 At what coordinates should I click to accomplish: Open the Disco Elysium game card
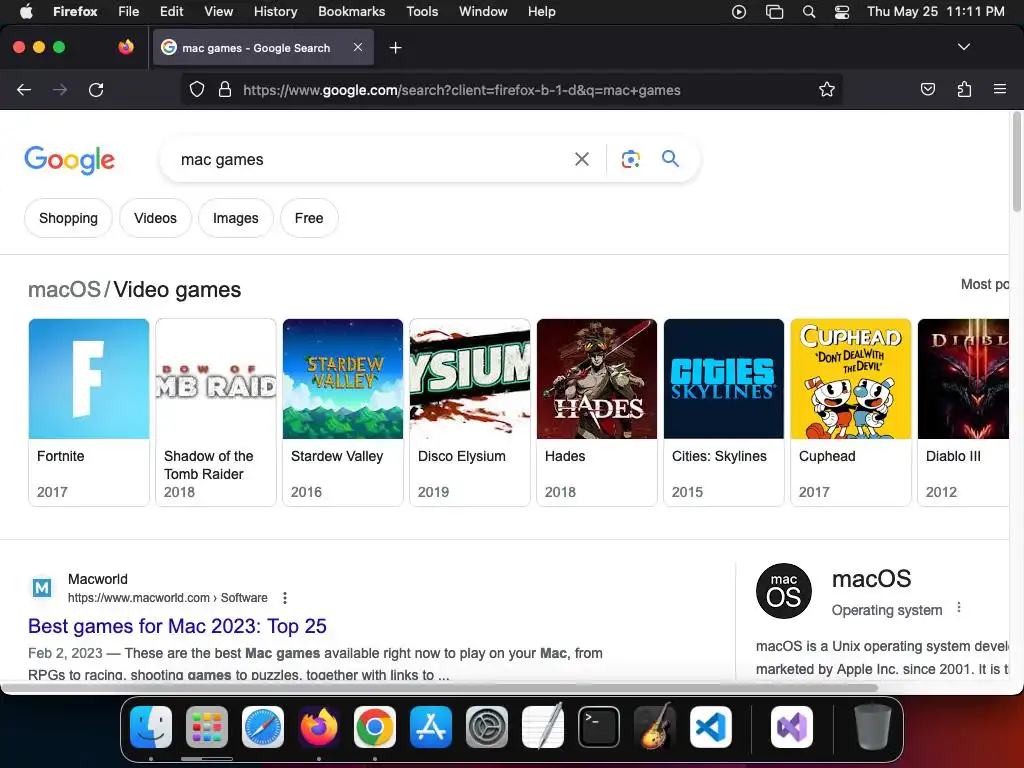click(470, 412)
